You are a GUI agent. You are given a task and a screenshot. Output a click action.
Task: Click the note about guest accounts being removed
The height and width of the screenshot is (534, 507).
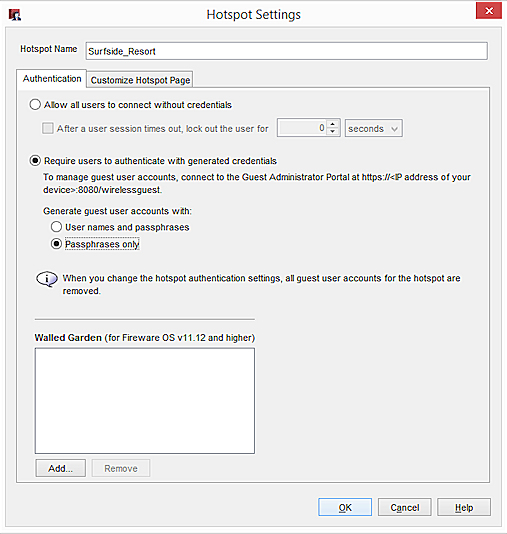point(261,284)
